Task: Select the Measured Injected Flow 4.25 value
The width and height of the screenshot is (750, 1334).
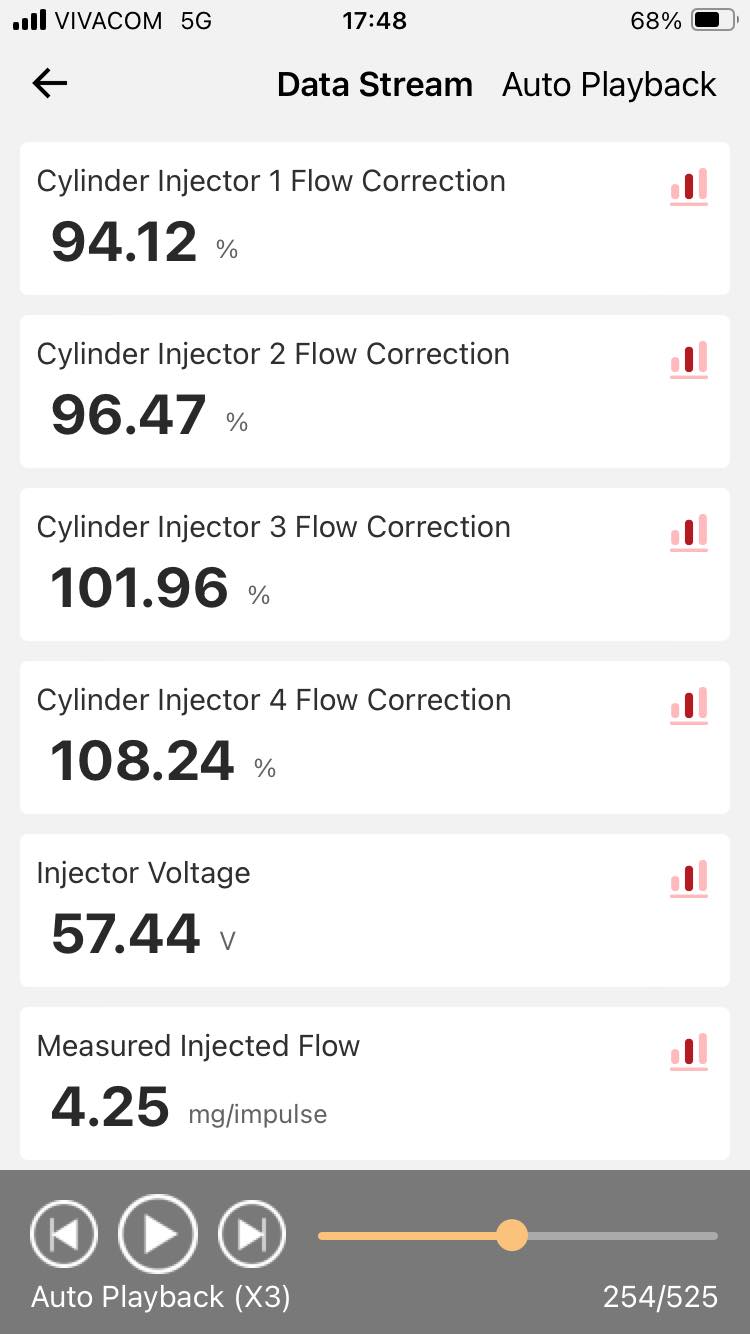Action: pos(110,1108)
